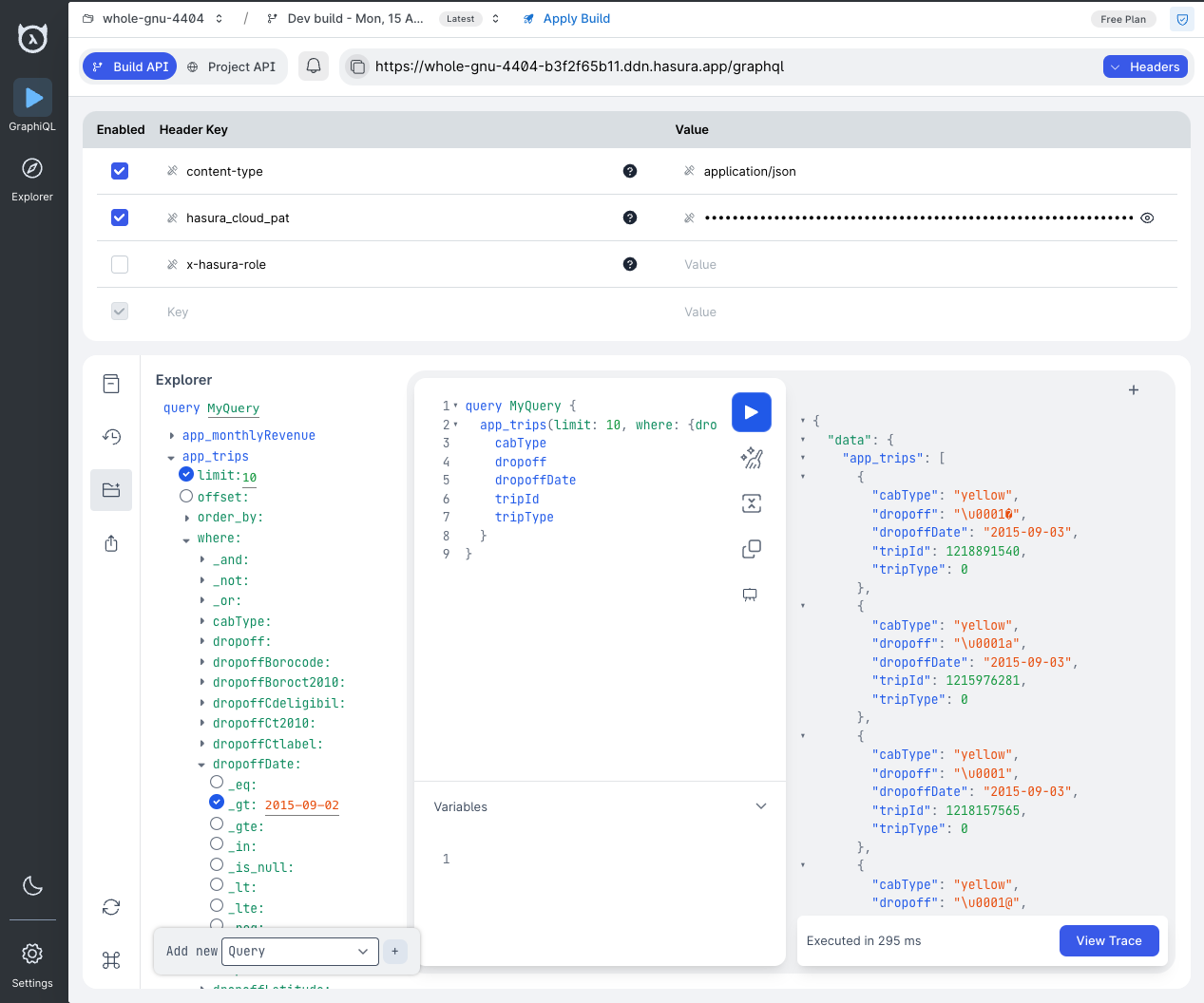Collapse the dropoffDate filter
This screenshot has width=1204, height=1003.
[202, 765]
